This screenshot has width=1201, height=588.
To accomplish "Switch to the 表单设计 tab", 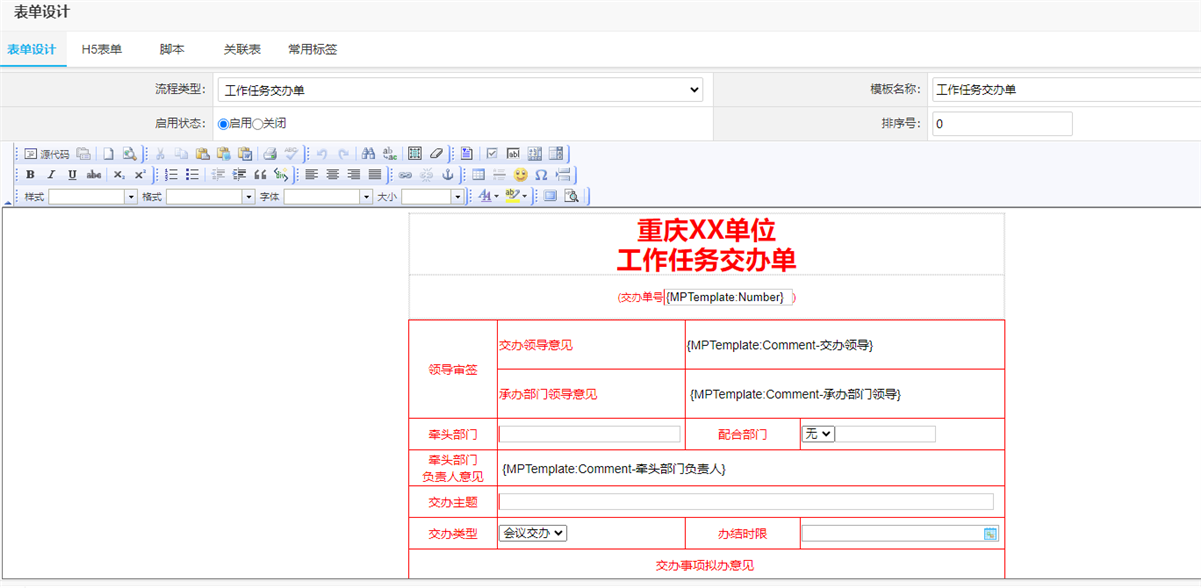I will click(x=31, y=49).
